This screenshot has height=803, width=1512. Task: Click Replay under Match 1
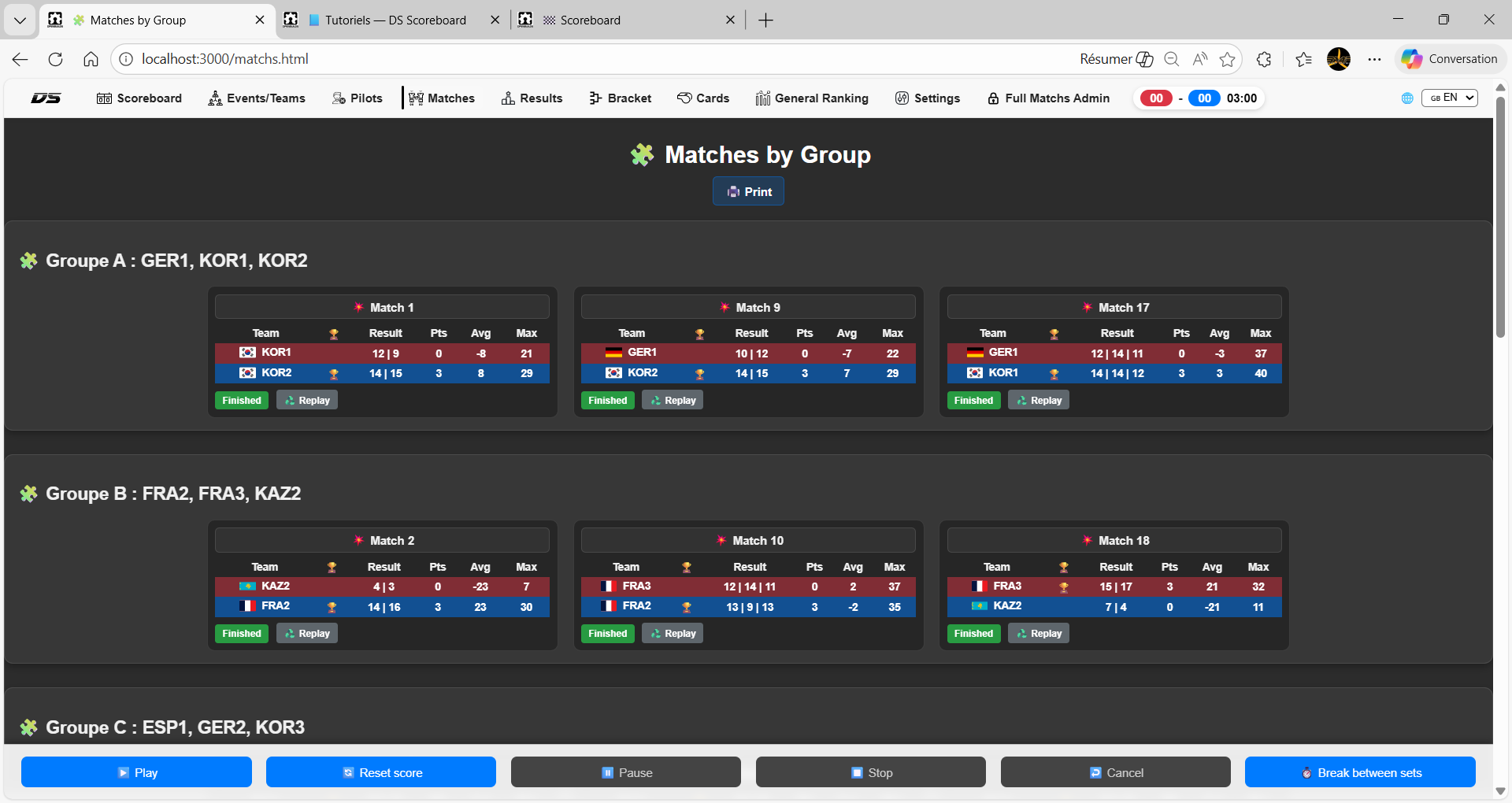[x=307, y=401]
